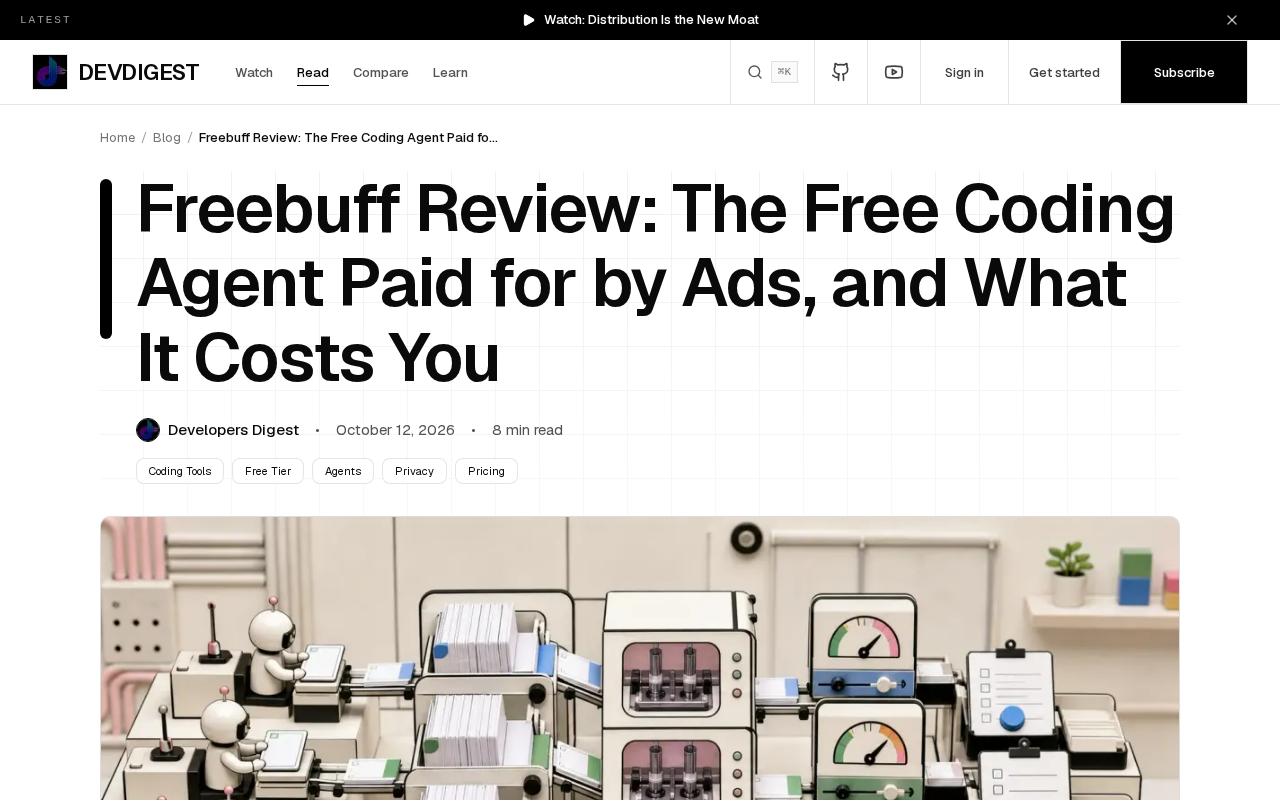Image resolution: width=1280 pixels, height=800 pixels.
Task: Open search with the magnifier icon
Action: (x=755, y=72)
